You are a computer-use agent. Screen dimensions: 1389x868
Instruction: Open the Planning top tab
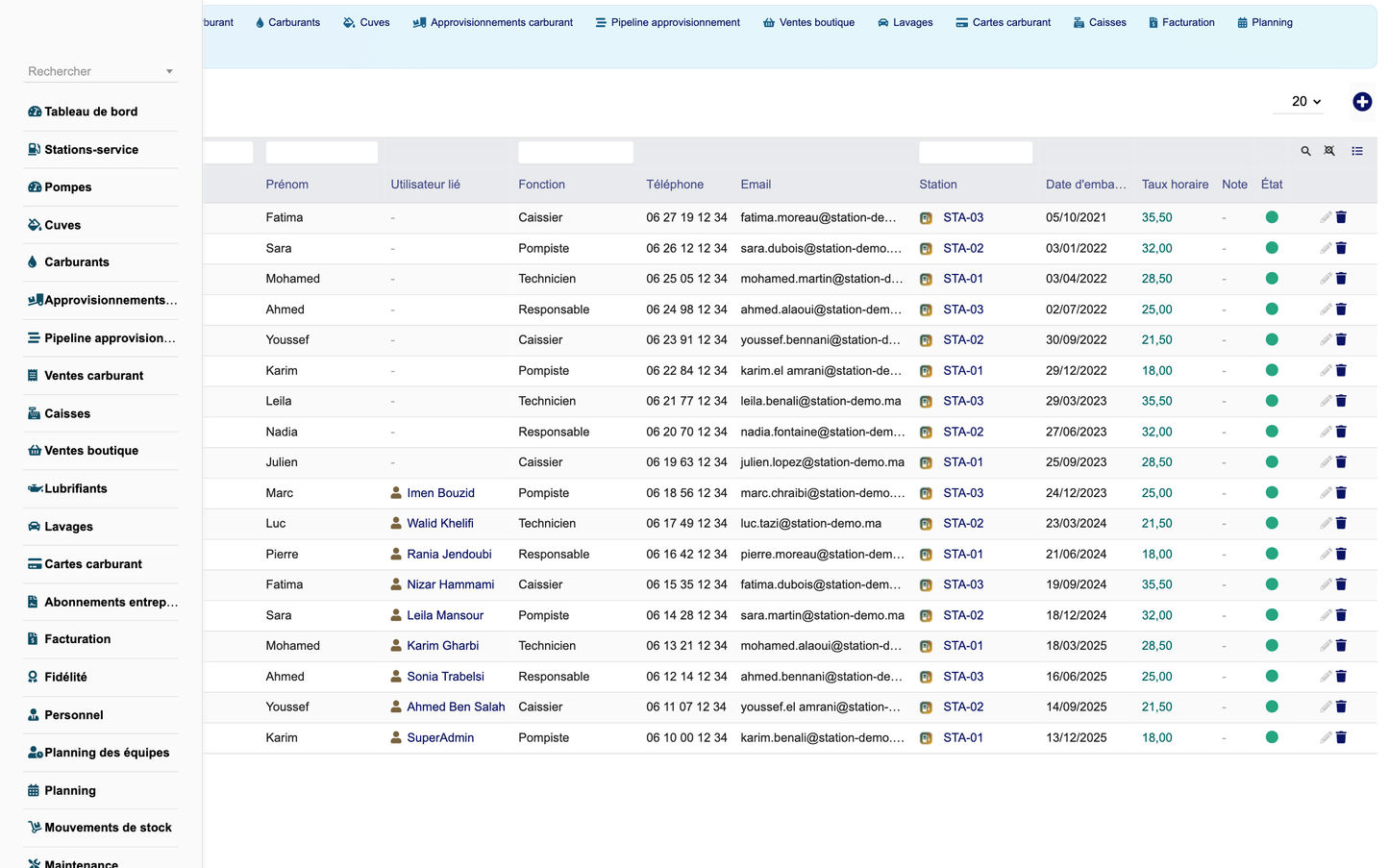point(1264,22)
